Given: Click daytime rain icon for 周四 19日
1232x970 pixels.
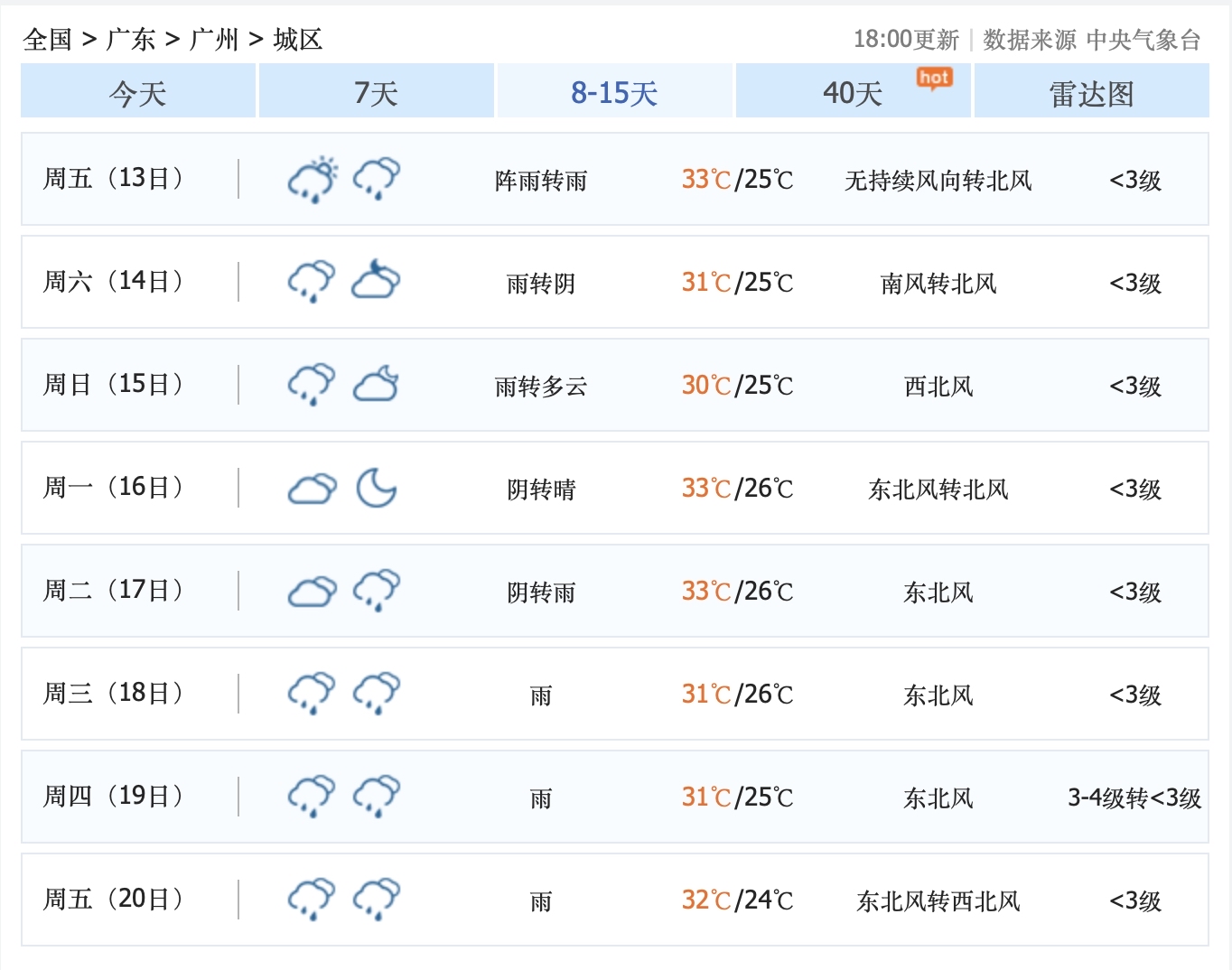Looking at the screenshot, I should coord(312,797).
